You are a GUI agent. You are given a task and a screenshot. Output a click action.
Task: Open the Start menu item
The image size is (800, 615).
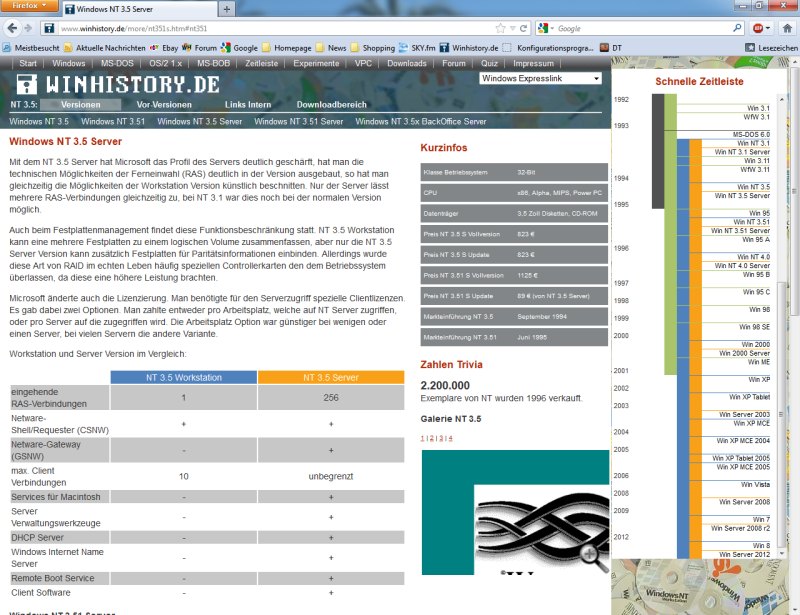pyautogui.click(x=28, y=63)
